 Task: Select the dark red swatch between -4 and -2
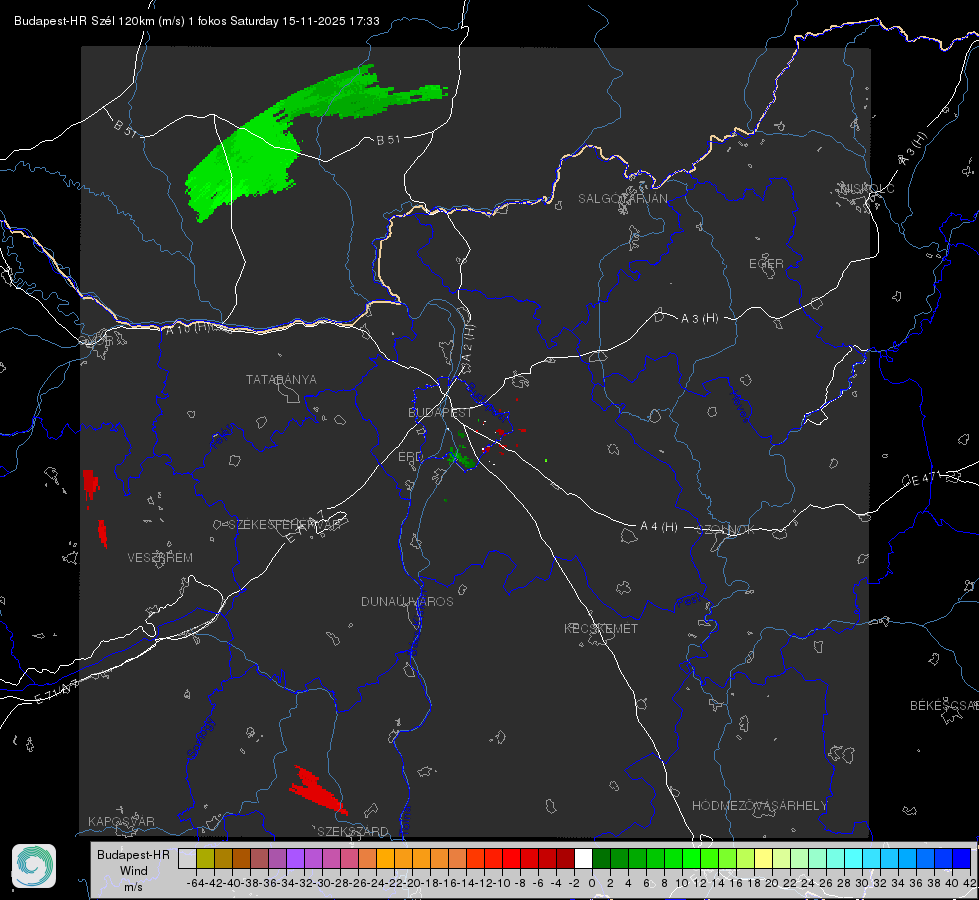tap(565, 859)
